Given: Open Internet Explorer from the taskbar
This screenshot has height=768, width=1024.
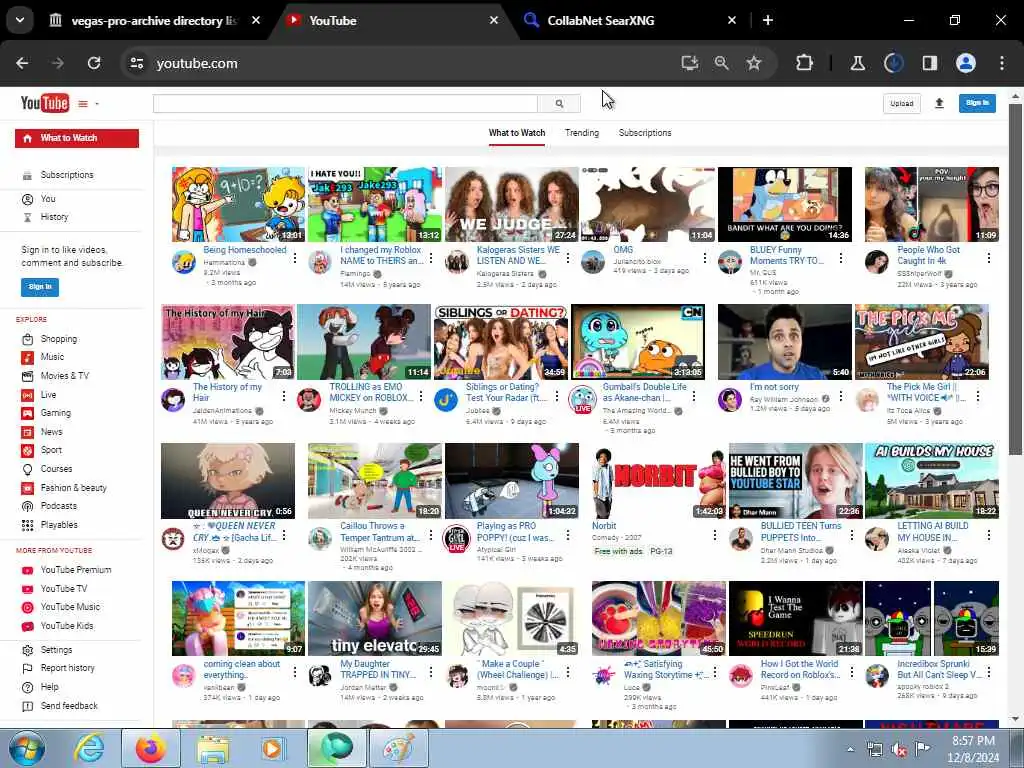Looking at the screenshot, I should coord(89,748).
